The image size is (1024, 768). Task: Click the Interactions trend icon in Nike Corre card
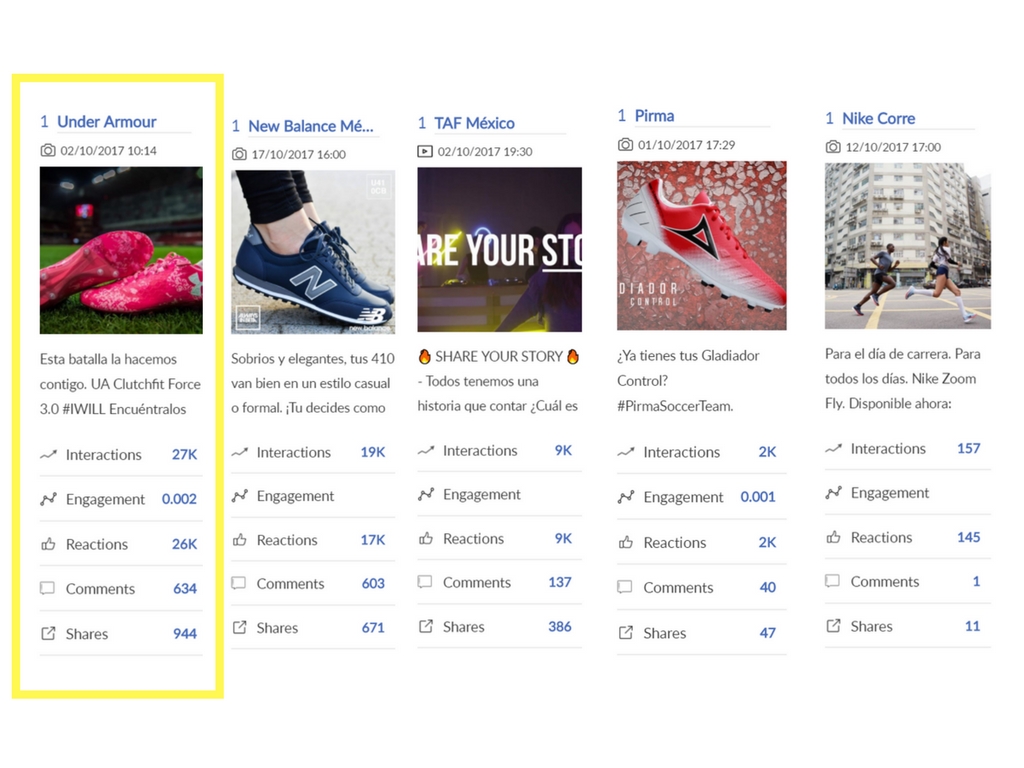pos(833,449)
